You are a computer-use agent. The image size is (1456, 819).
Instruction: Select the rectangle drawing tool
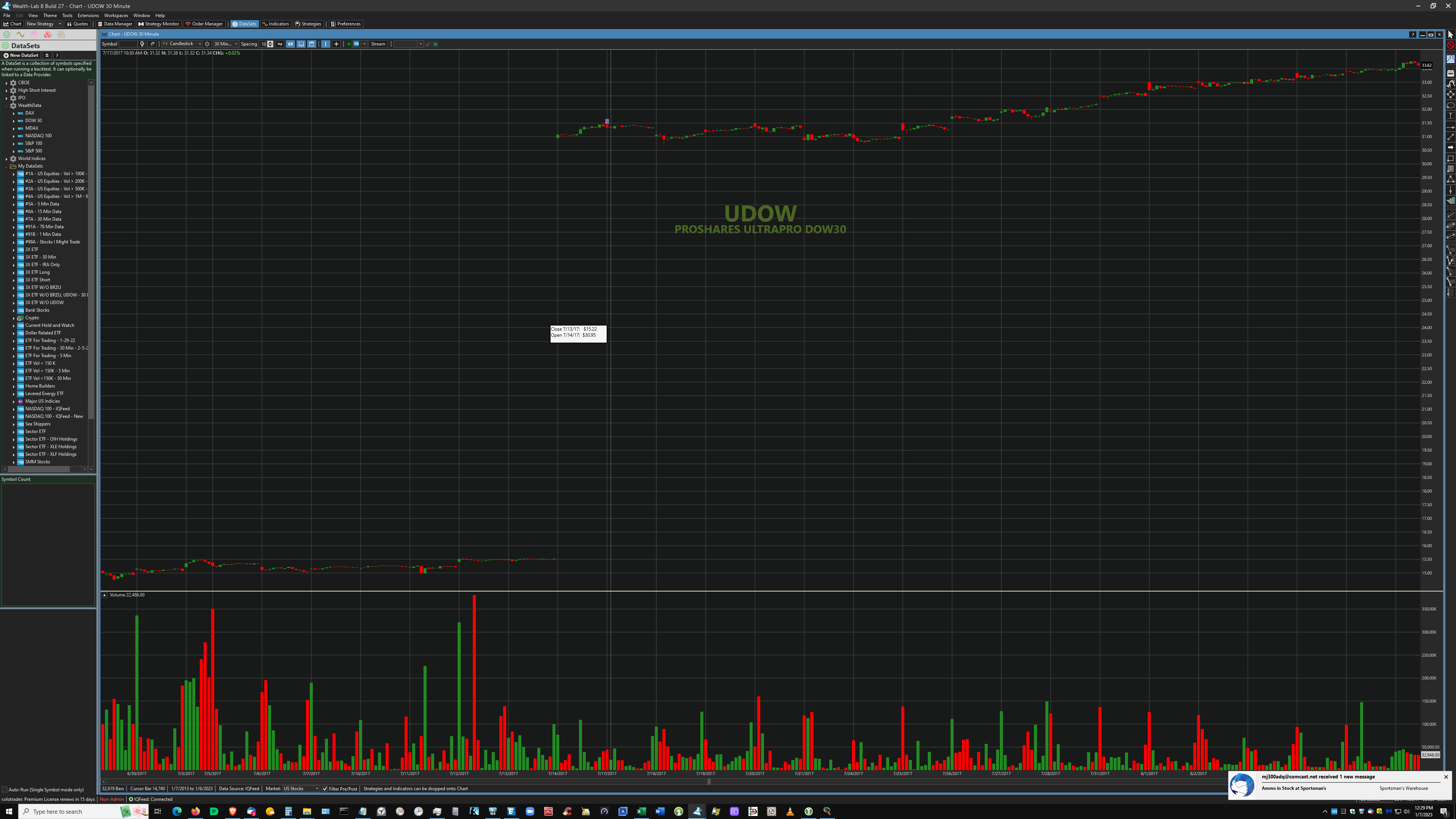tap(1450, 158)
